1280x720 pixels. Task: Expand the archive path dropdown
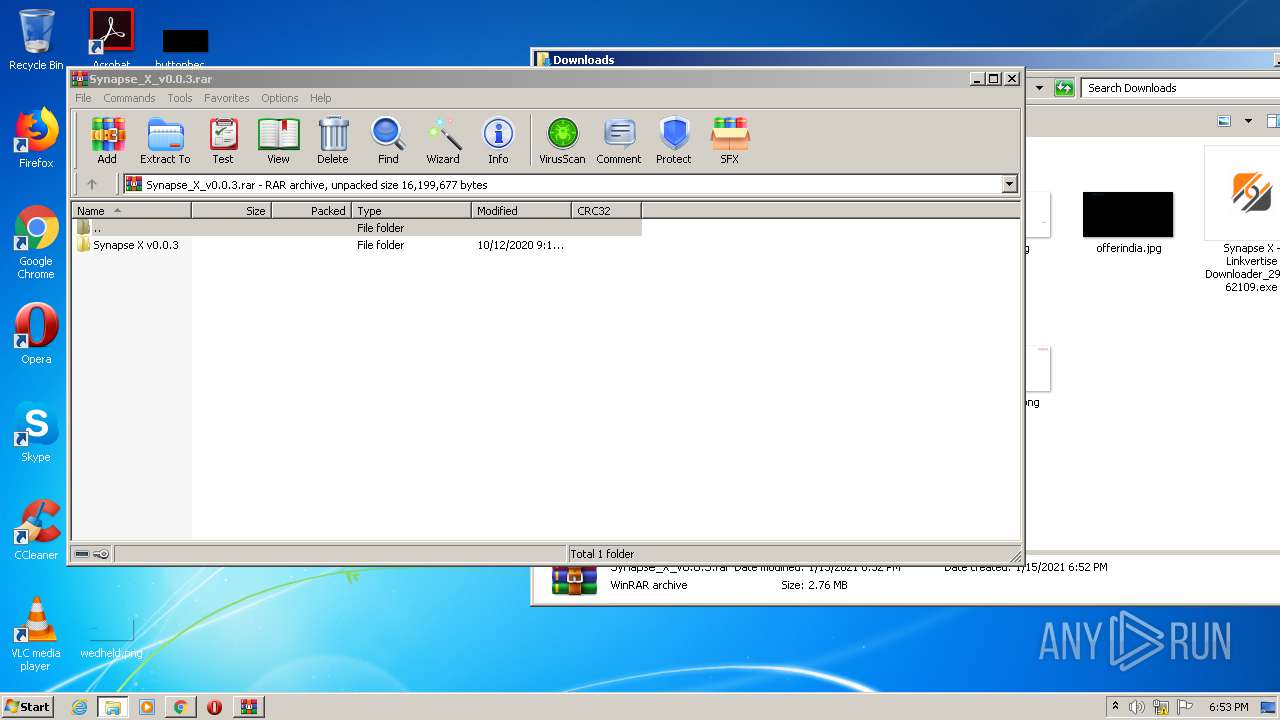point(1009,184)
